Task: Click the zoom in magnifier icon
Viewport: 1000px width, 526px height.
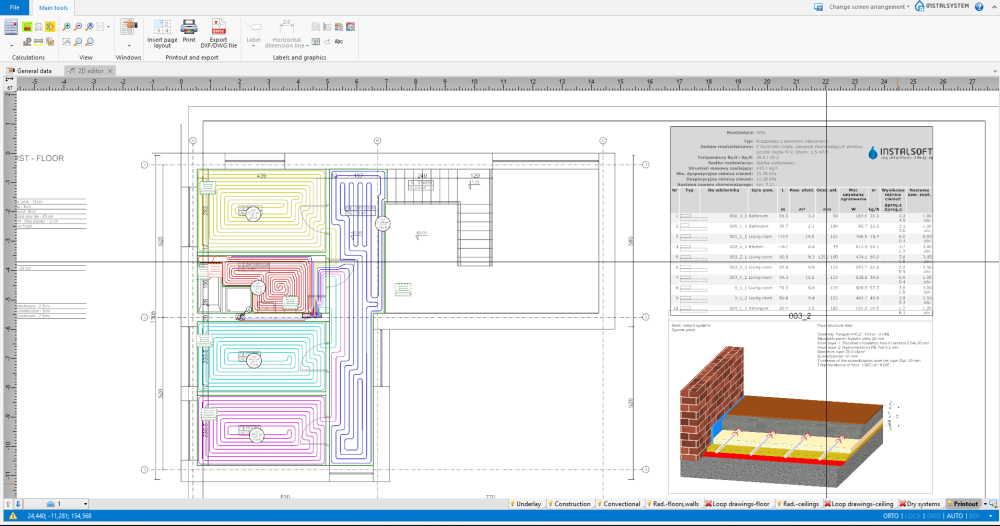Action: pos(66,27)
